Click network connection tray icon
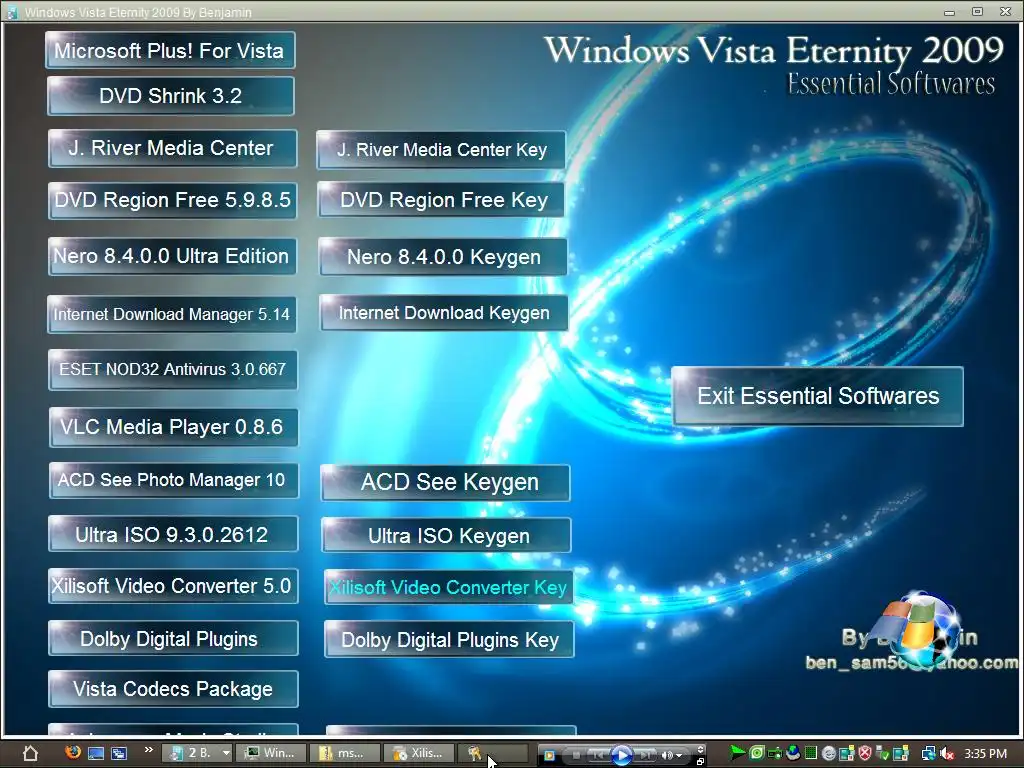1024x768 pixels. point(928,754)
